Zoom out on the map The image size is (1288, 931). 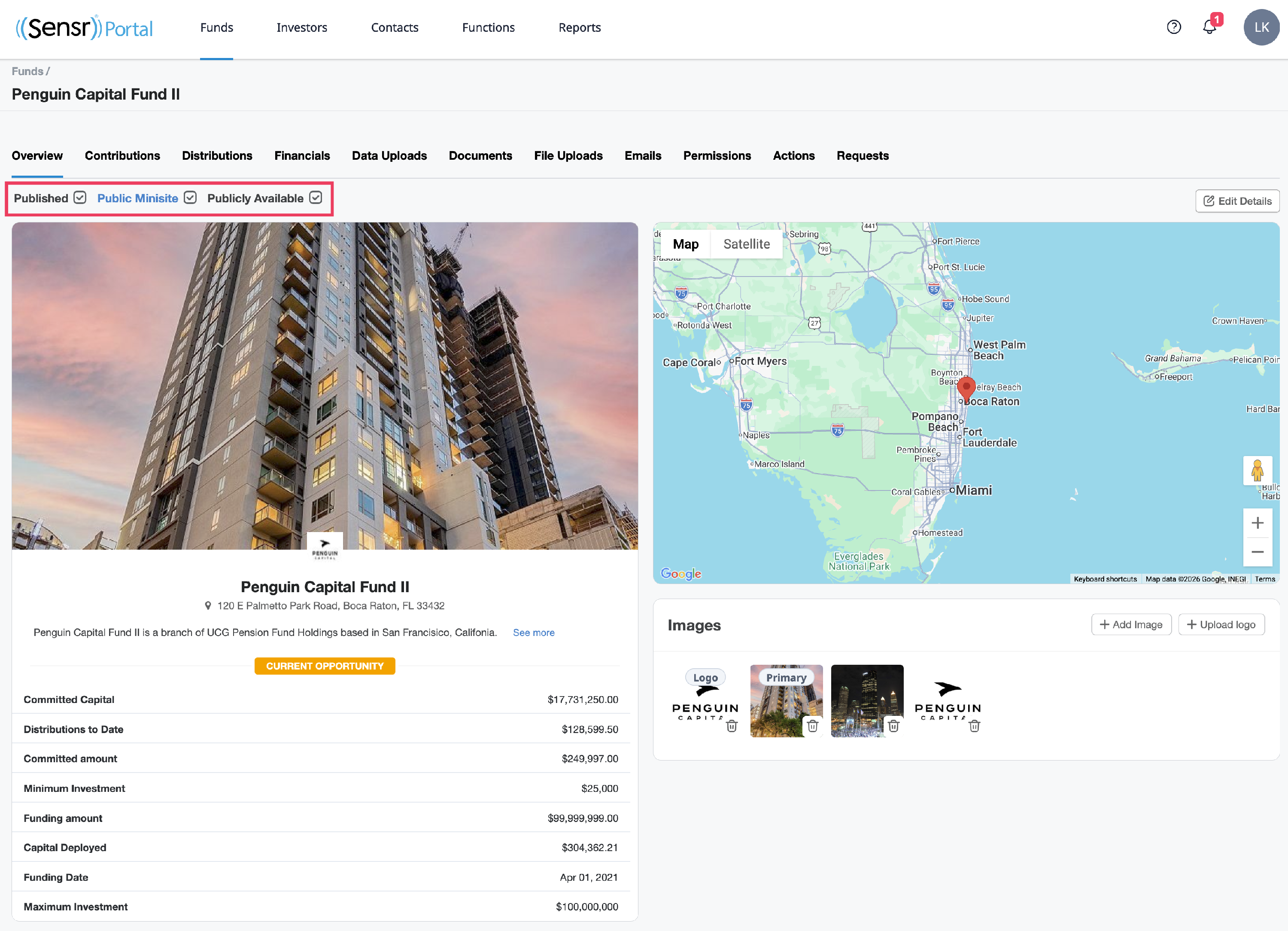tap(1258, 552)
